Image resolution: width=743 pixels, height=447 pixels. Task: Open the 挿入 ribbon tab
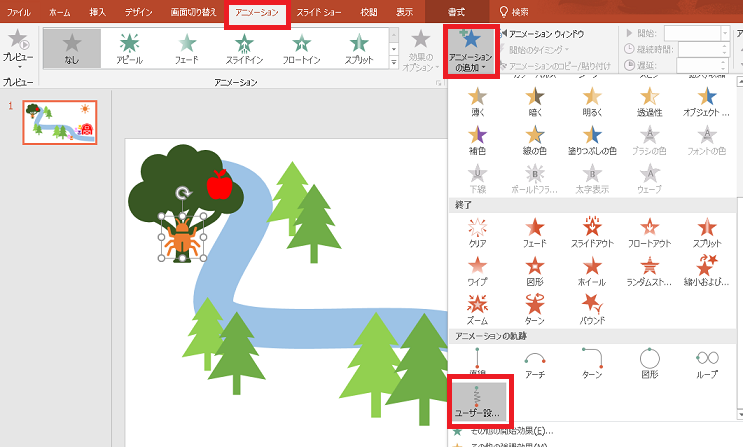98,12
